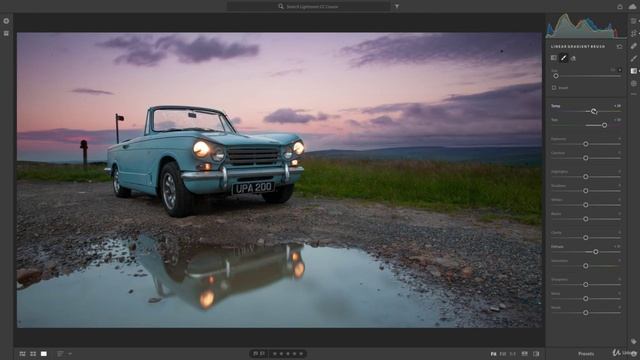Select the Crop and Rotate tool

pos(633,33)
